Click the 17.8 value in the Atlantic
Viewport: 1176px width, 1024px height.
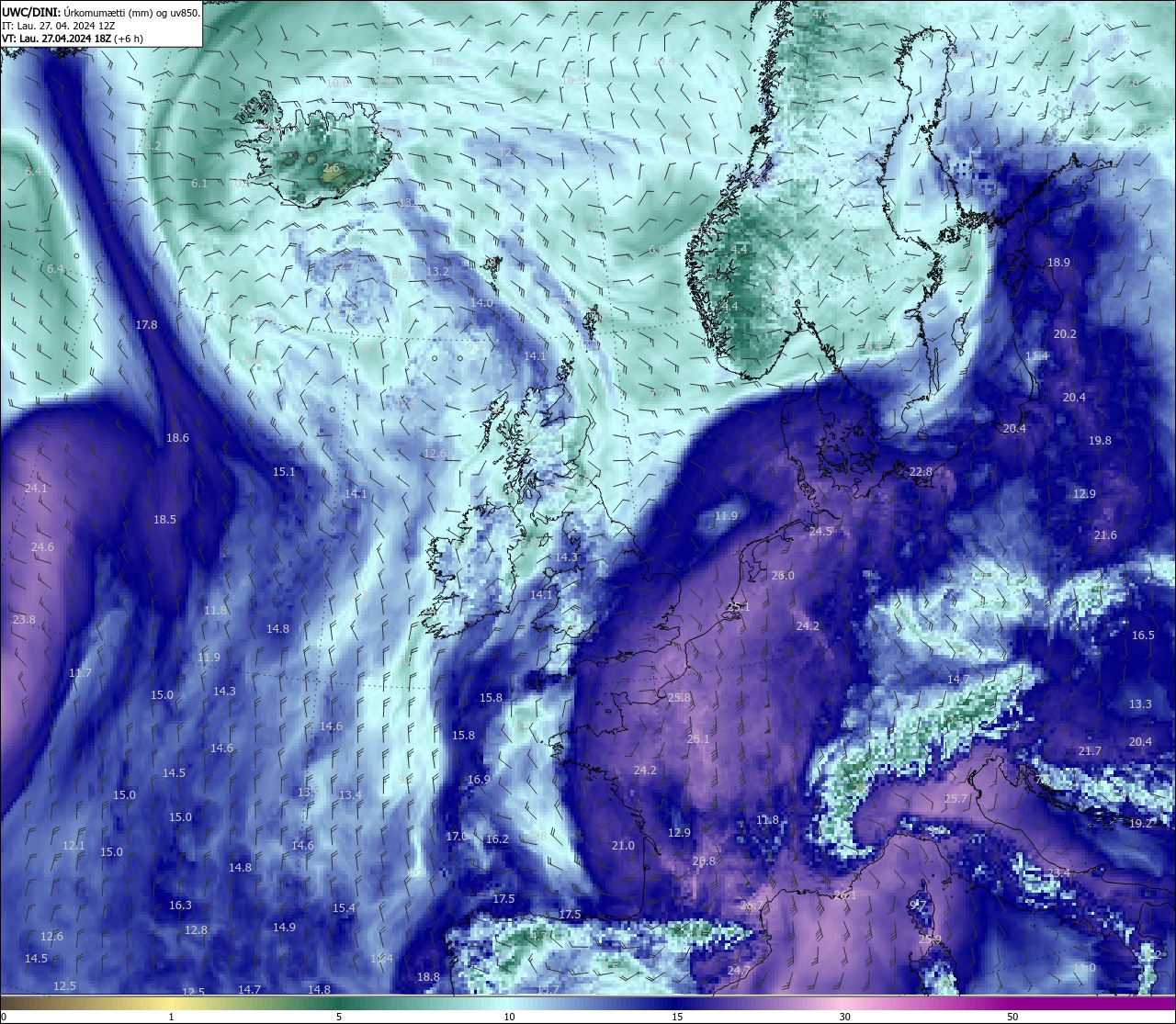click(x=146, y=325)
